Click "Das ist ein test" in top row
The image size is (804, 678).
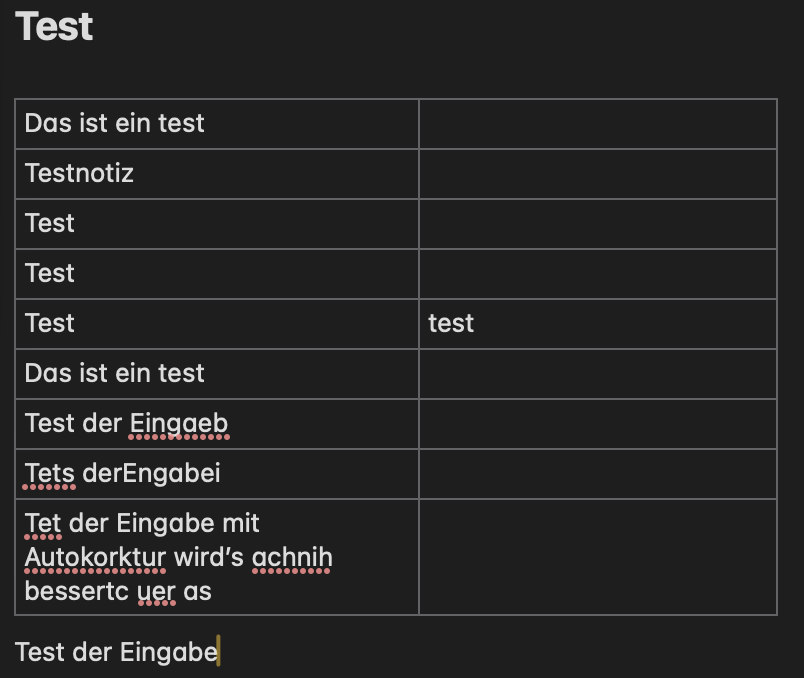115,123
